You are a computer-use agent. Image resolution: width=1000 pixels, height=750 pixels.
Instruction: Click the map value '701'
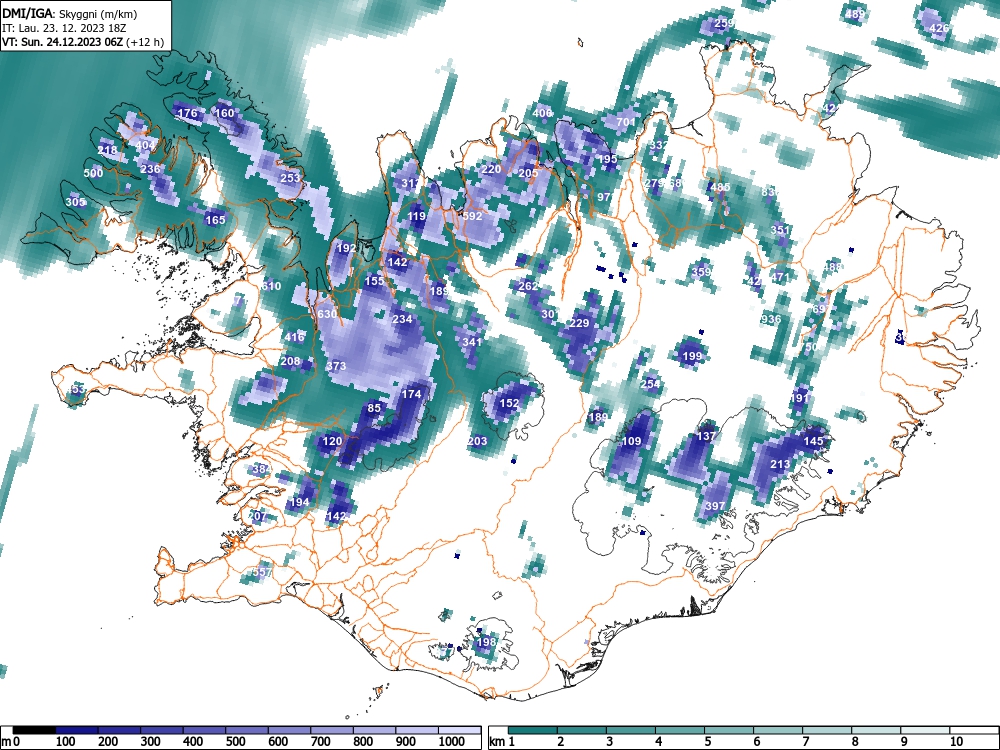pos(626,122)
